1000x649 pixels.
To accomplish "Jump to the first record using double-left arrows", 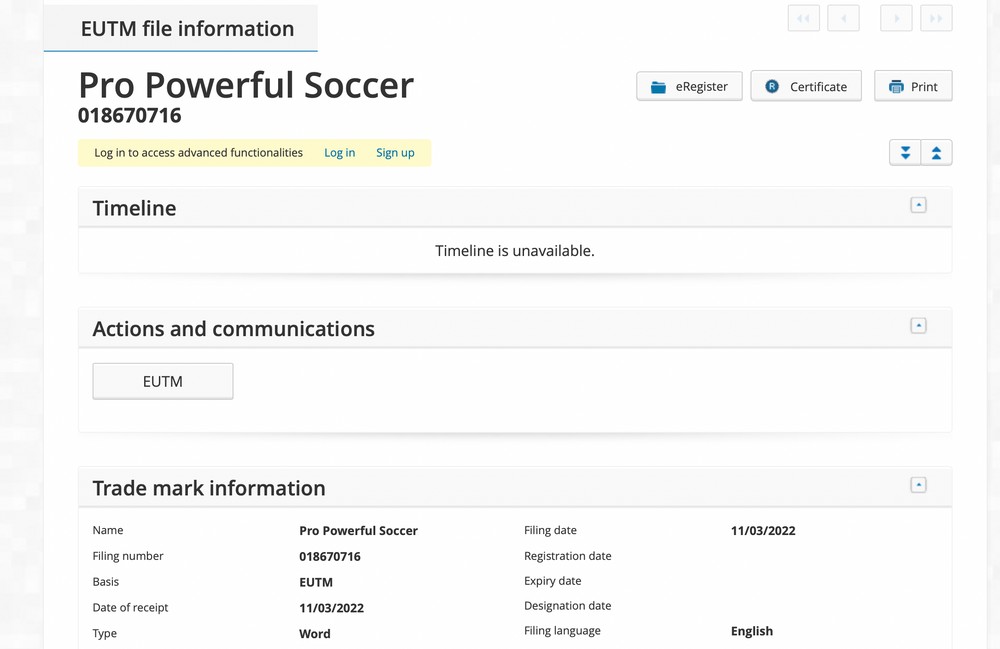I will click(x=804, y=19).
